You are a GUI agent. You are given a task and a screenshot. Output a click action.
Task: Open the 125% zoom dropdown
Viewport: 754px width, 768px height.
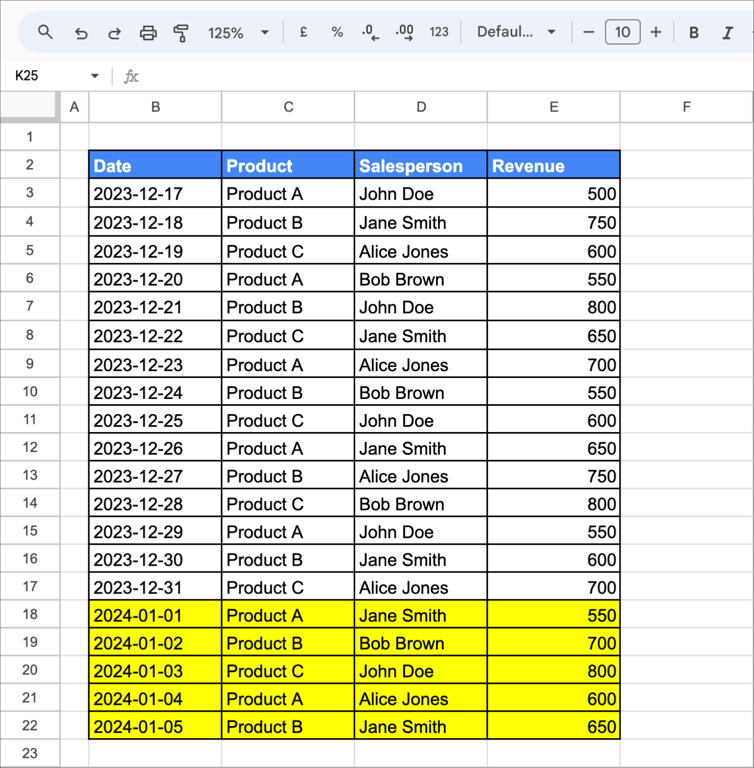238,33
